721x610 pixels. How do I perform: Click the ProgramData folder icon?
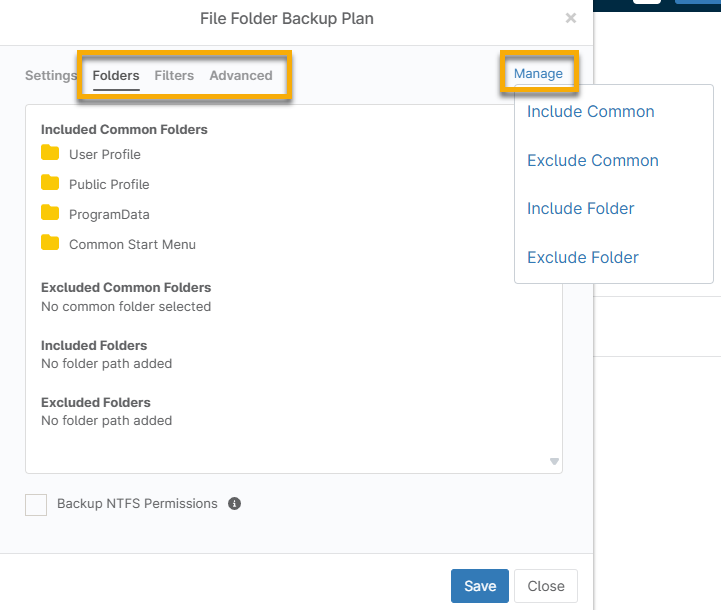(50, 213)
